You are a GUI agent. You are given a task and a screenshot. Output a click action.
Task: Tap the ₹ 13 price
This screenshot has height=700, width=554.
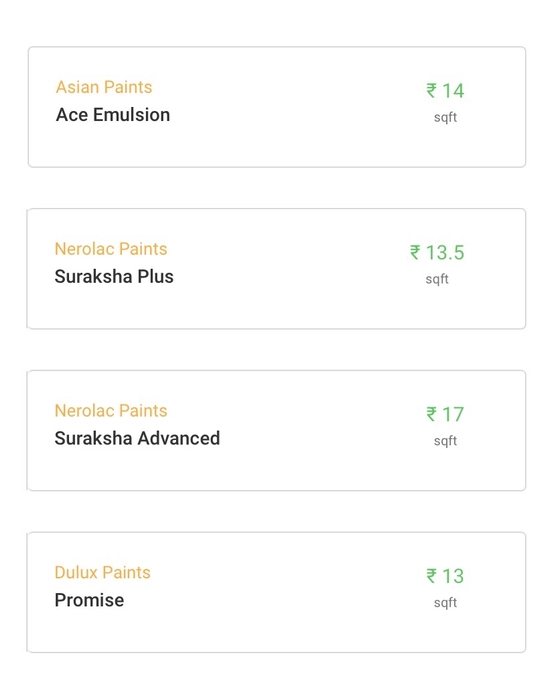click(x=445, y=576)
